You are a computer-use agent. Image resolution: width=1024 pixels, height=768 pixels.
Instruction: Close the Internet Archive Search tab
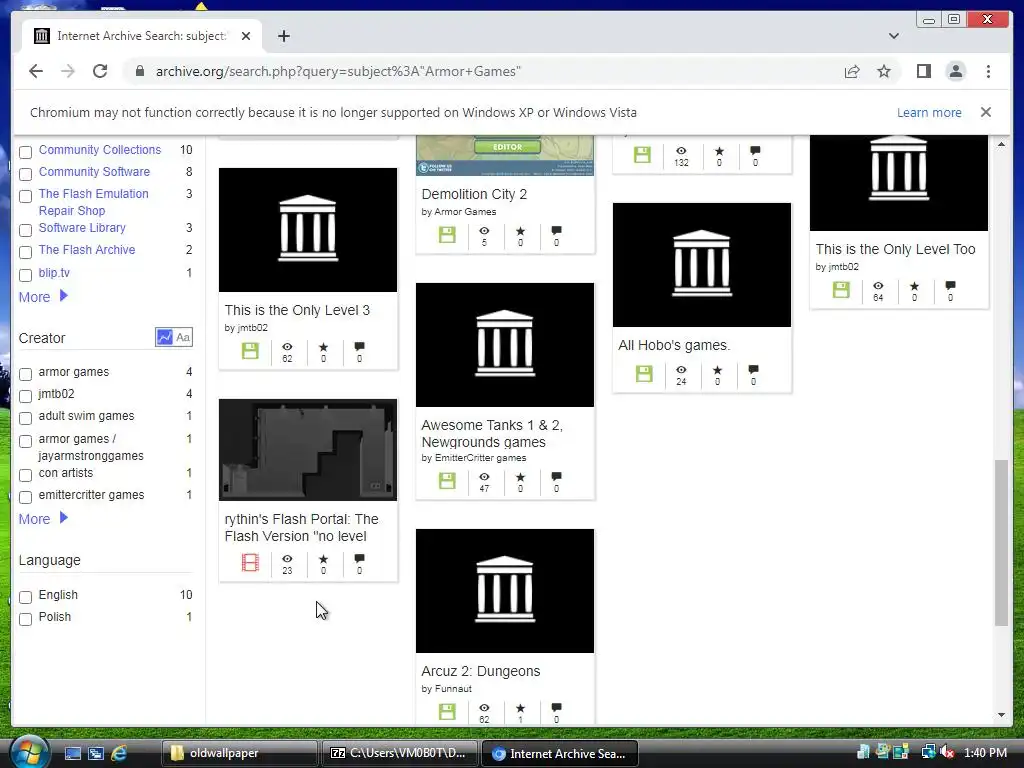(x=246, y=36)
